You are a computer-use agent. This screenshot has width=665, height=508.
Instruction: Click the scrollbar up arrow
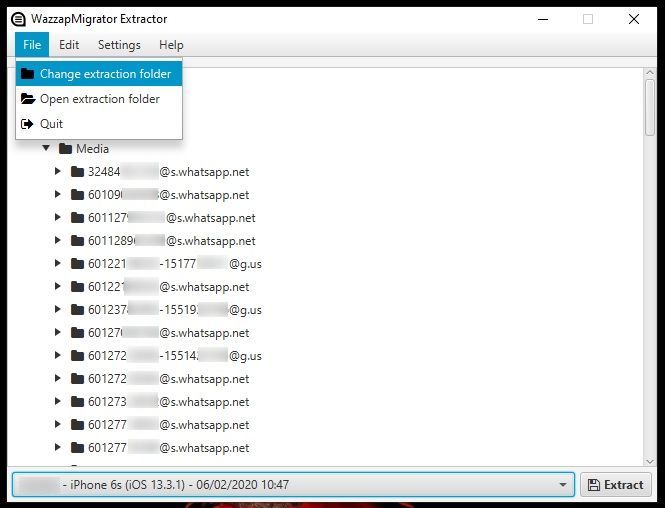point(650,73)
